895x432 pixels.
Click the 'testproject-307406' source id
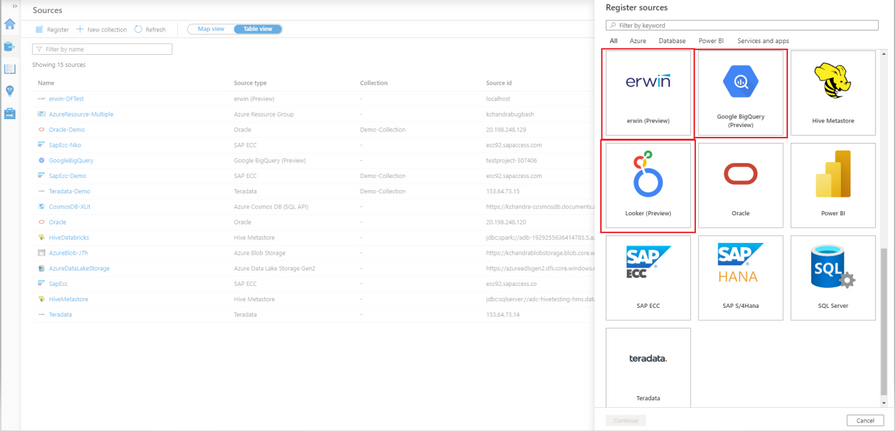[512, 160]
